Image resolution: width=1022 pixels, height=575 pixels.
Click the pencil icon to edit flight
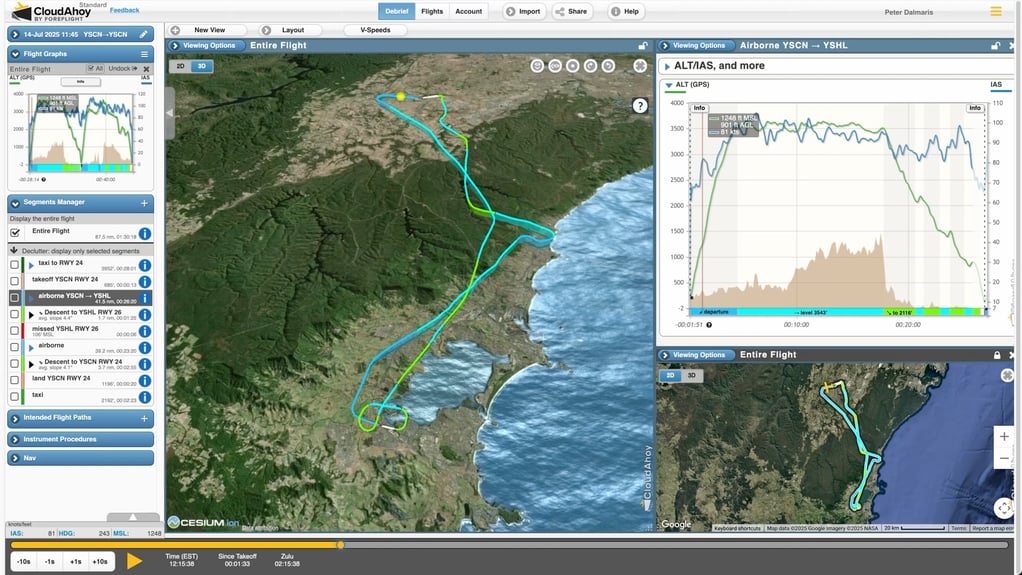144,34
